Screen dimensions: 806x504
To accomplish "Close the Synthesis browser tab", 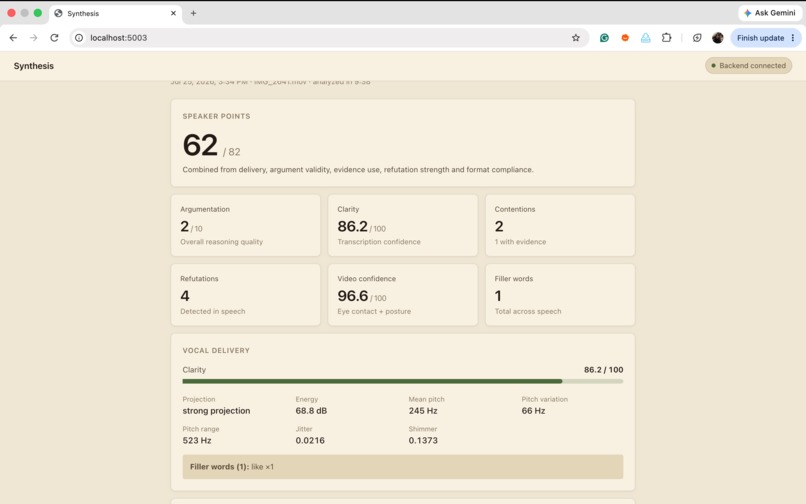I will pos(173,13).
